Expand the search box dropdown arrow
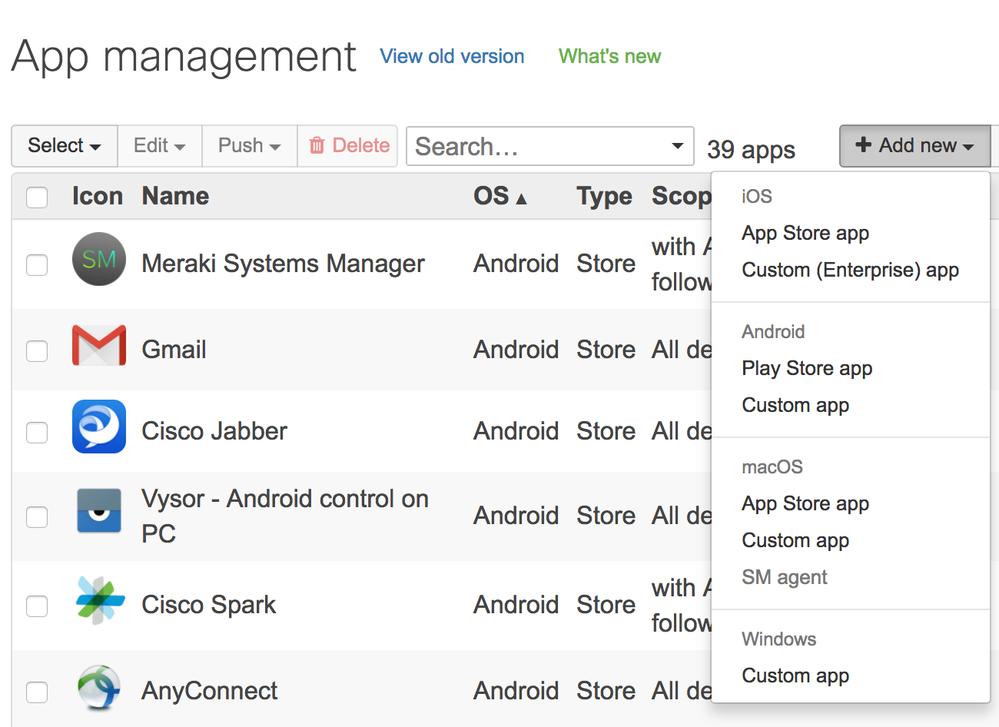This screenshot has height=727, width=999. [678, 146]
